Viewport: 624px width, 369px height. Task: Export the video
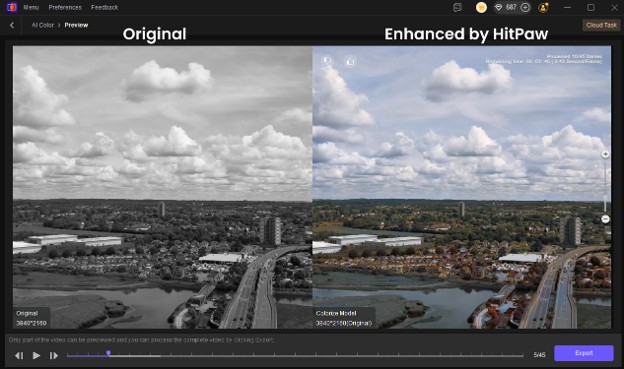click(584, 353)
